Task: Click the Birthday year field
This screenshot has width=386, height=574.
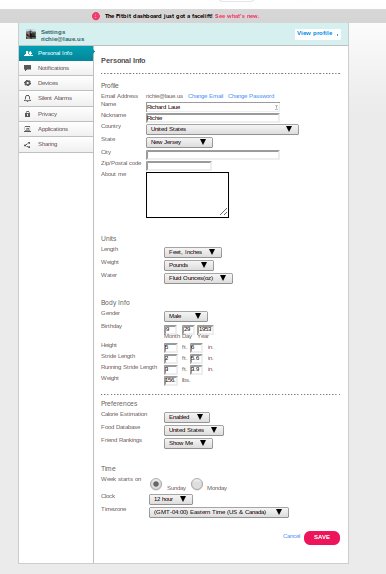Action: [205, 330]
